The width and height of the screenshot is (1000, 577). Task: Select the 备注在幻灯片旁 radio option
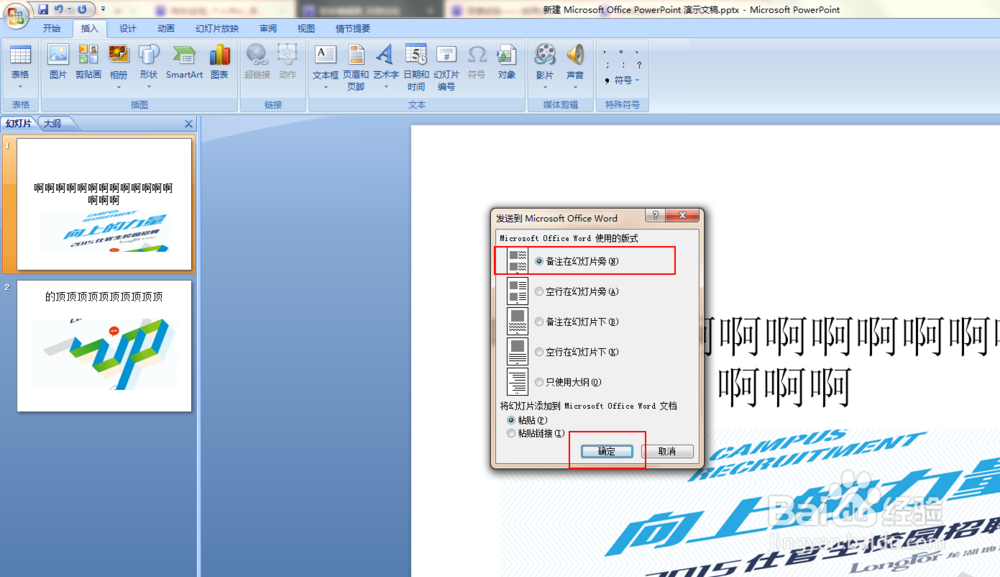[538, 261]
